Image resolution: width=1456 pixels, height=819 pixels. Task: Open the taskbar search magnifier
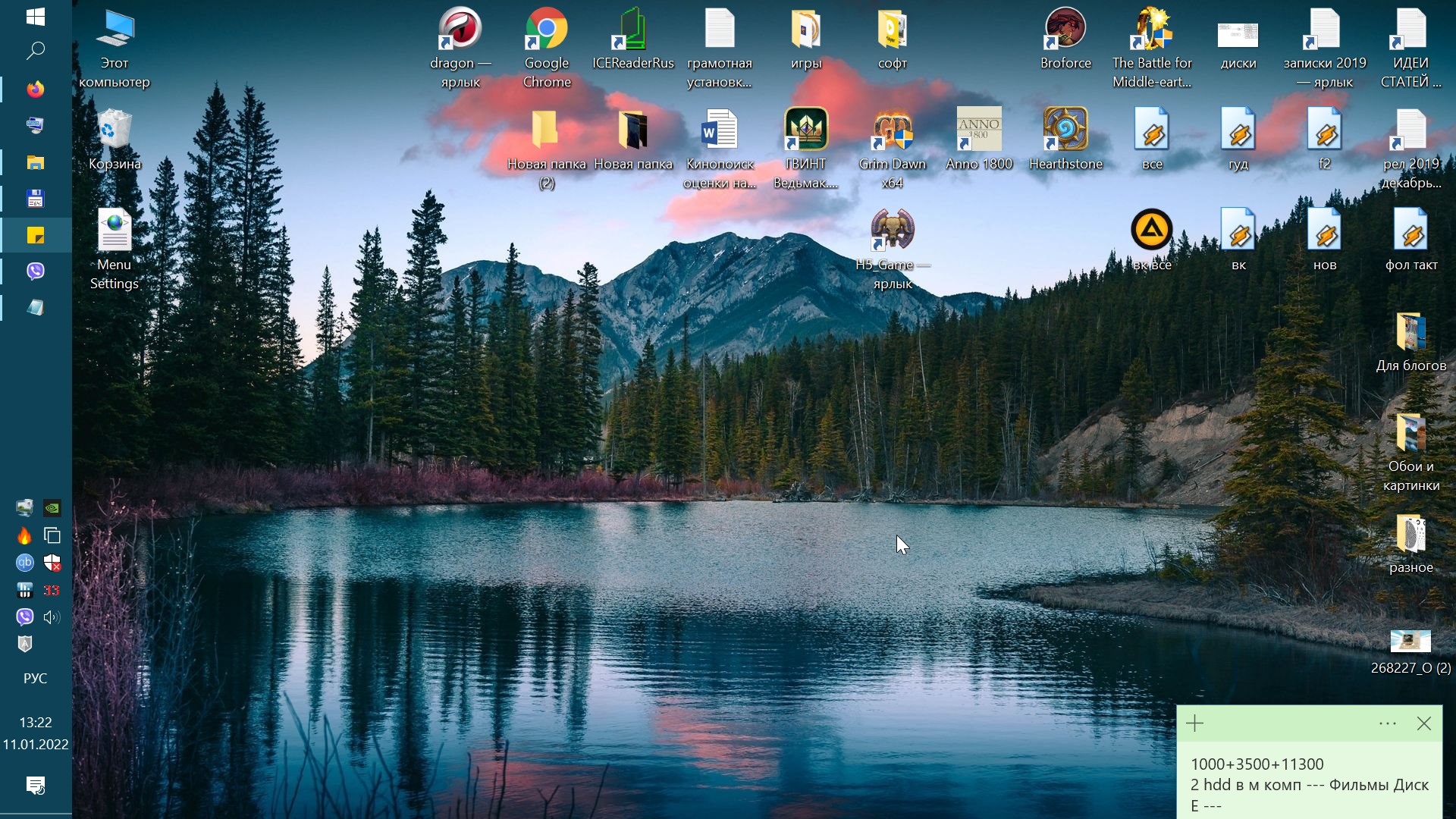[x=36, y=51]
